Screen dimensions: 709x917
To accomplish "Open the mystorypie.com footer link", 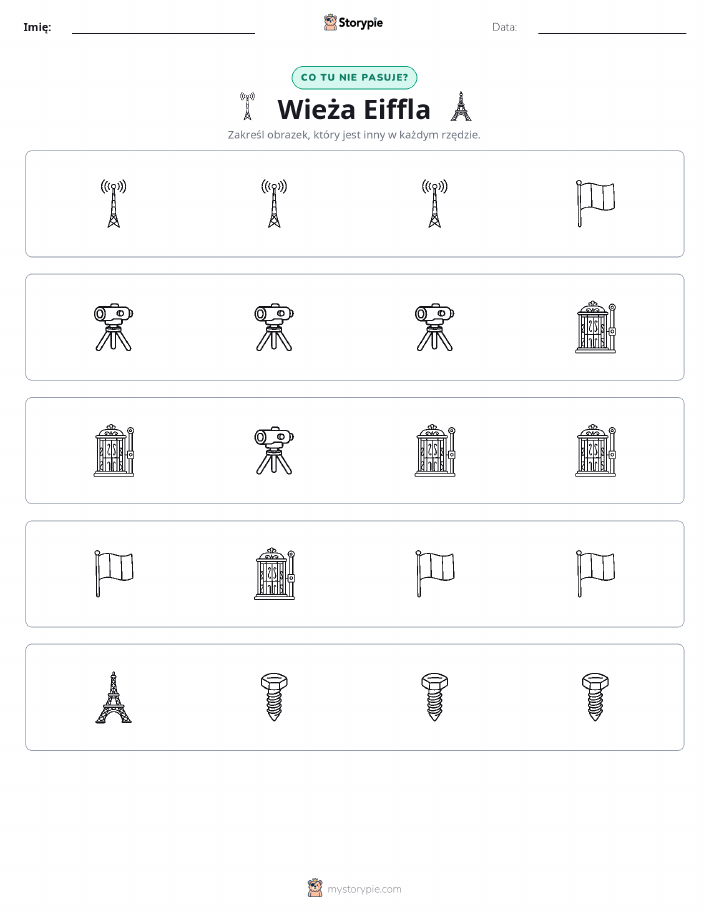I will pos(364,889).
